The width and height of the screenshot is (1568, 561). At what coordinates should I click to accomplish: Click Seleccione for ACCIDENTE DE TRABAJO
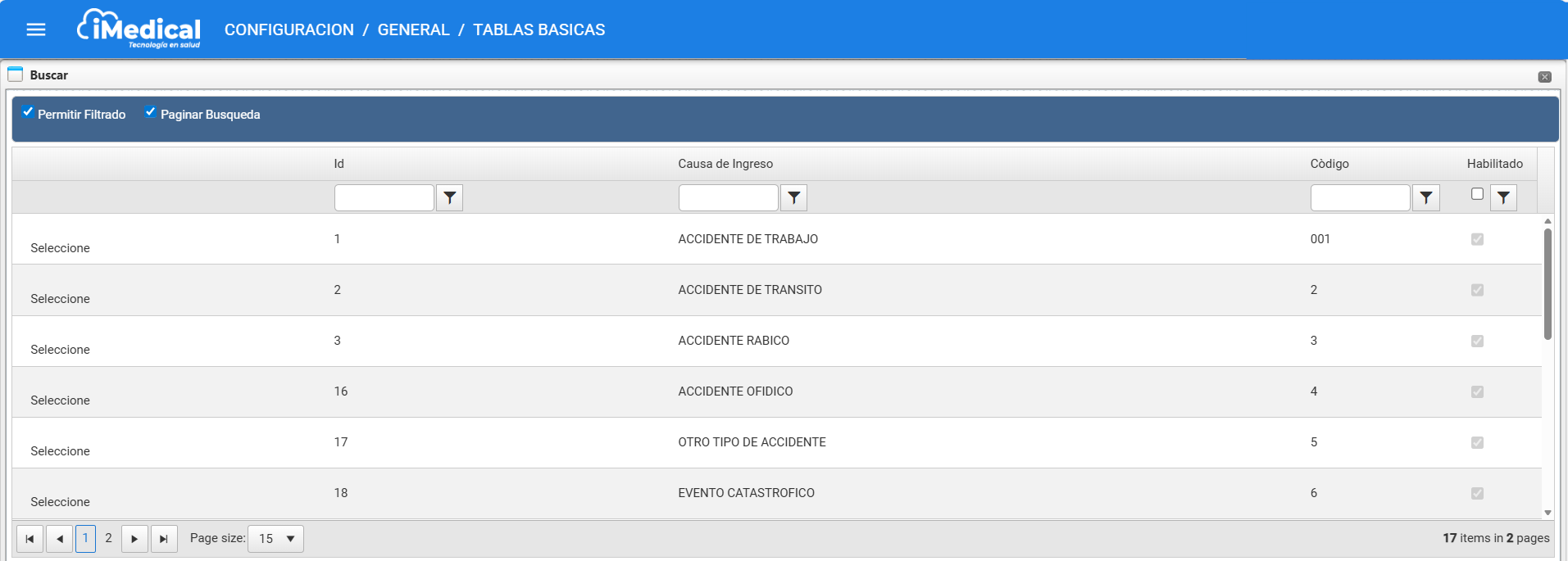(x=60, y=248)
